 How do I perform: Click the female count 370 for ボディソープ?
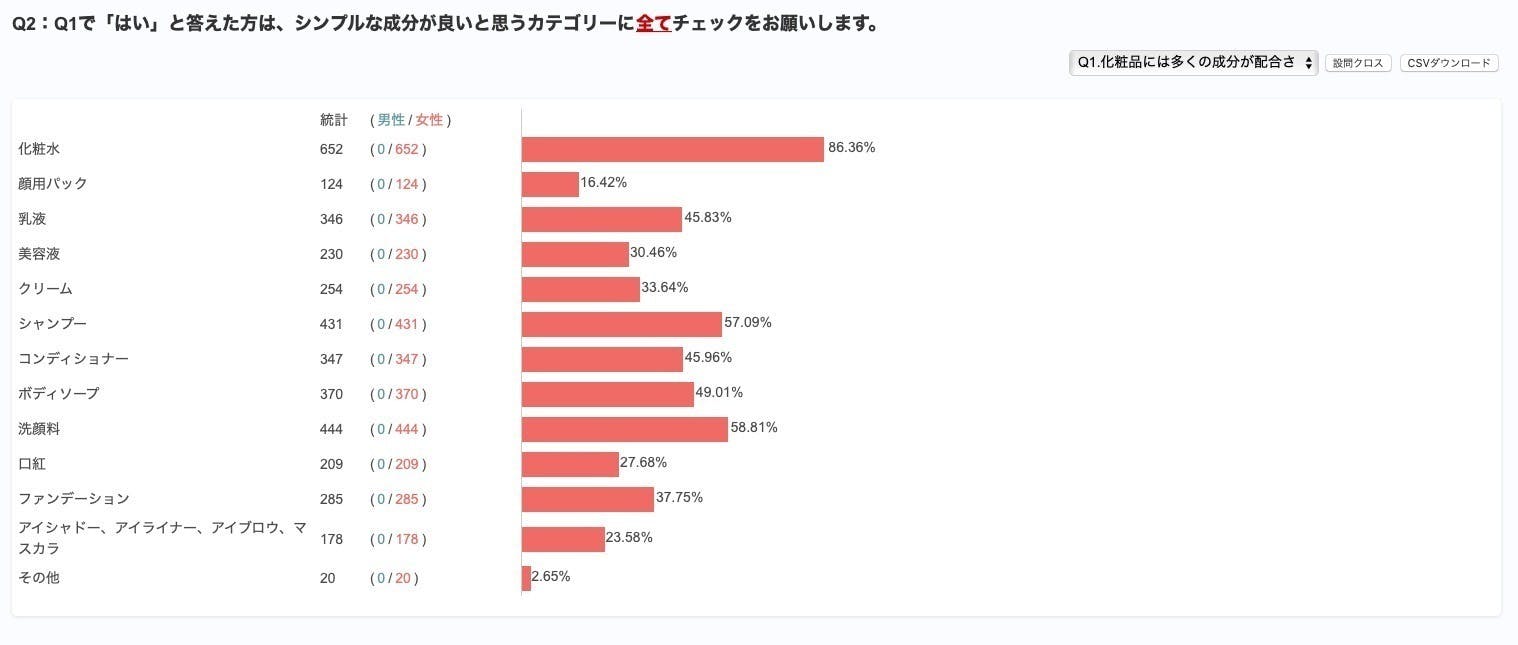[x=404, y=393]
